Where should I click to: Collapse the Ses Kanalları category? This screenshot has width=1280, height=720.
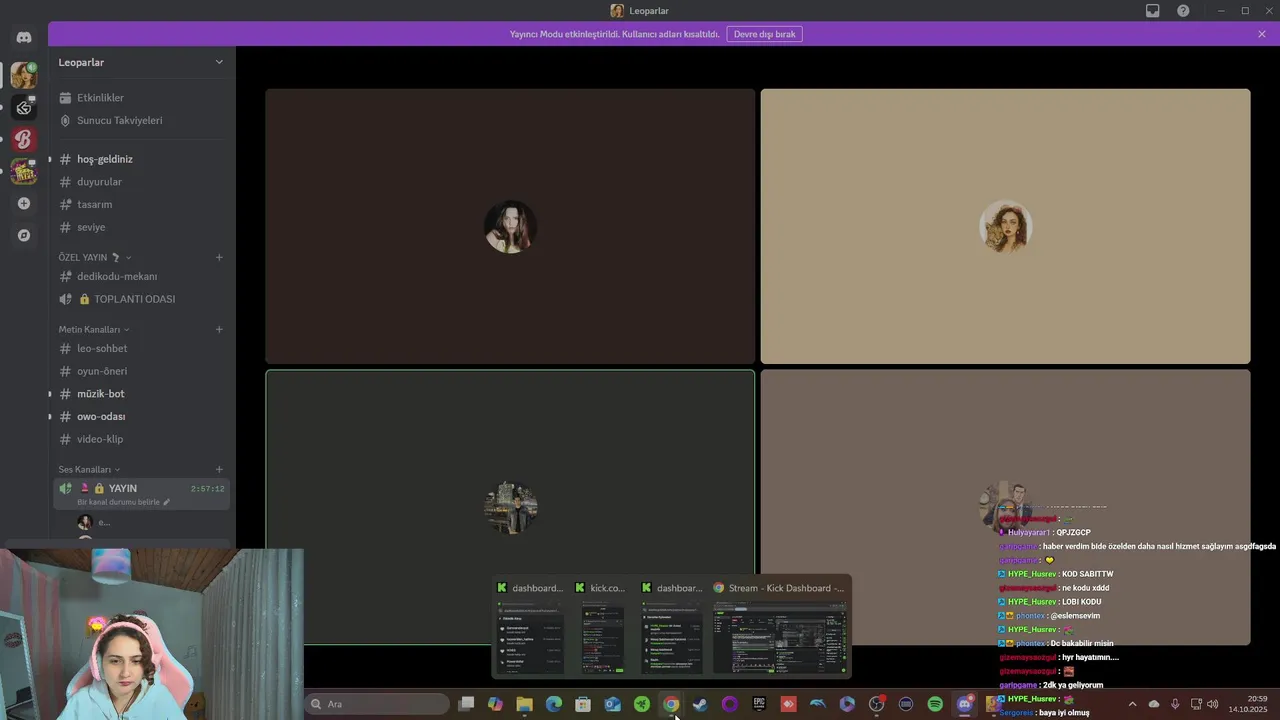tap(89, 469)
